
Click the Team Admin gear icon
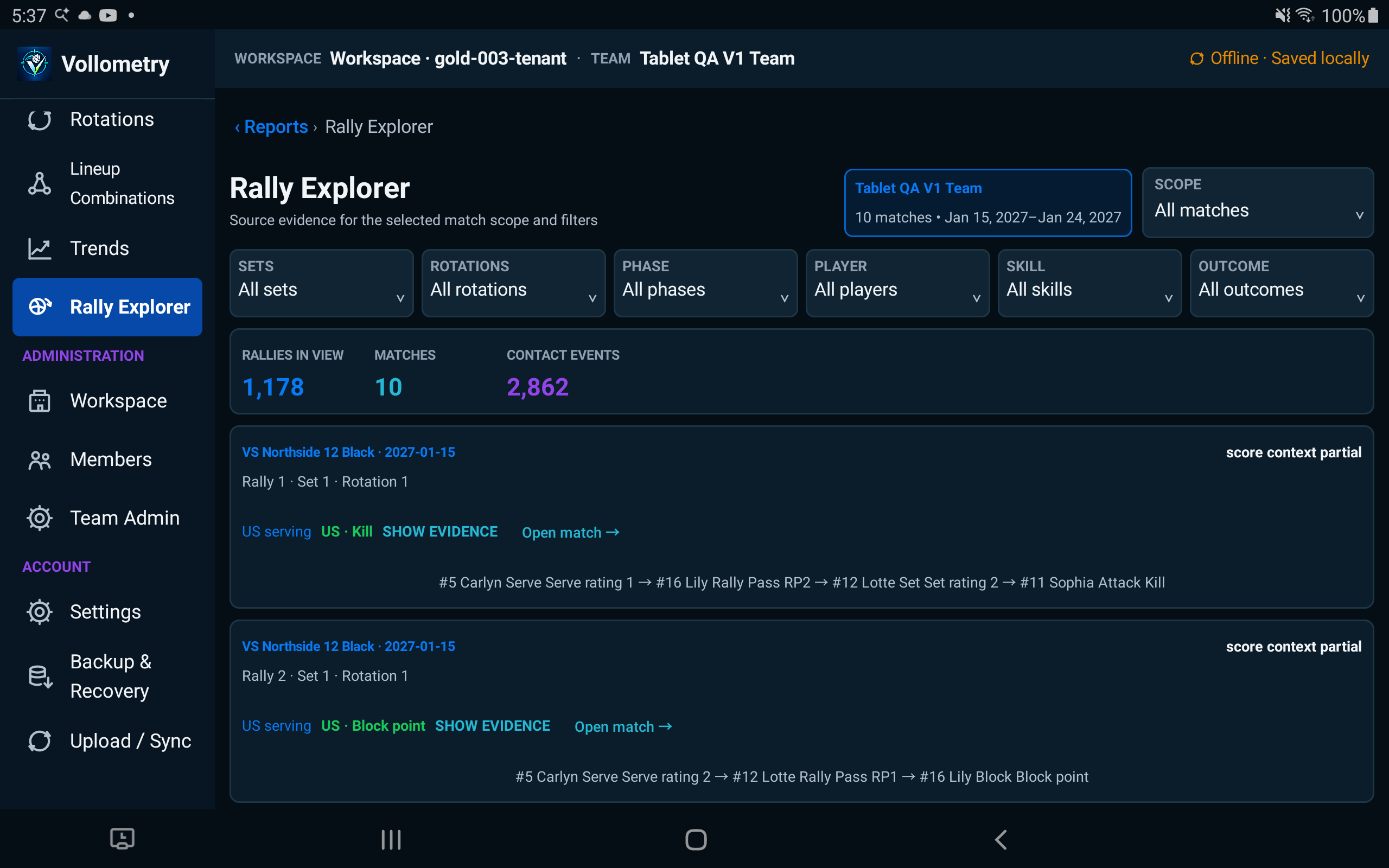click(x=40, y=518)
